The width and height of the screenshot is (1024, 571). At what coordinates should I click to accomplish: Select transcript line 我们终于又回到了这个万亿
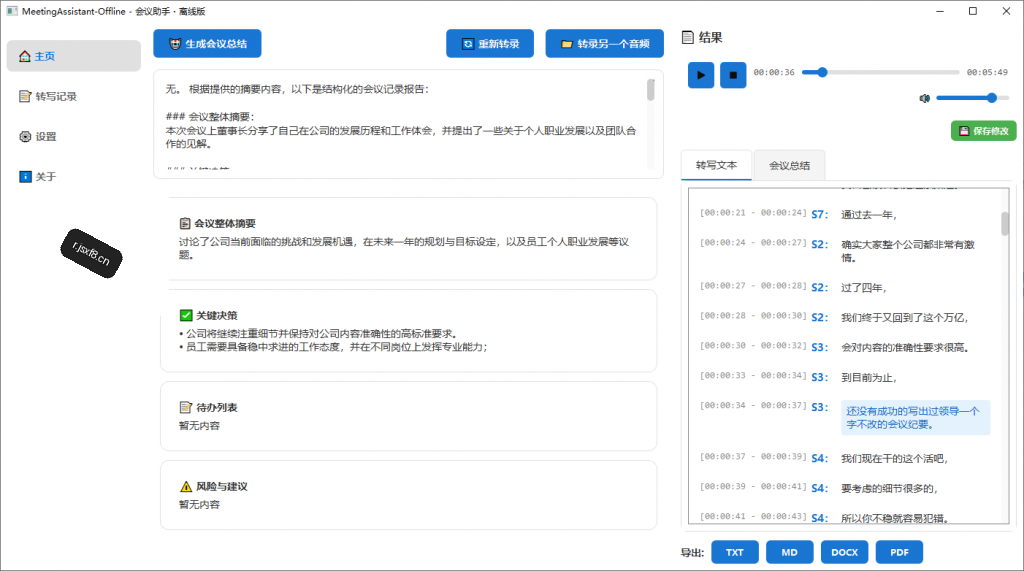[904, 318]
